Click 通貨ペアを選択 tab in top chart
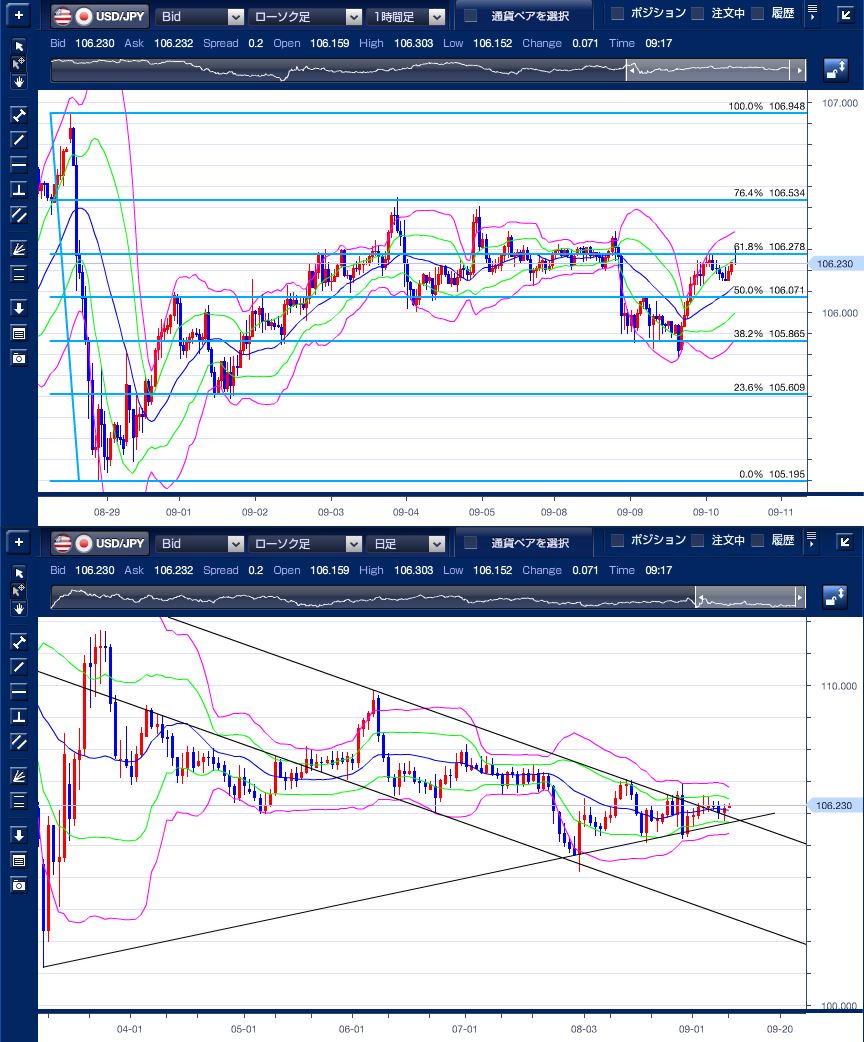The height and width of the screenshot is (1042, 864). coord(520,16)
